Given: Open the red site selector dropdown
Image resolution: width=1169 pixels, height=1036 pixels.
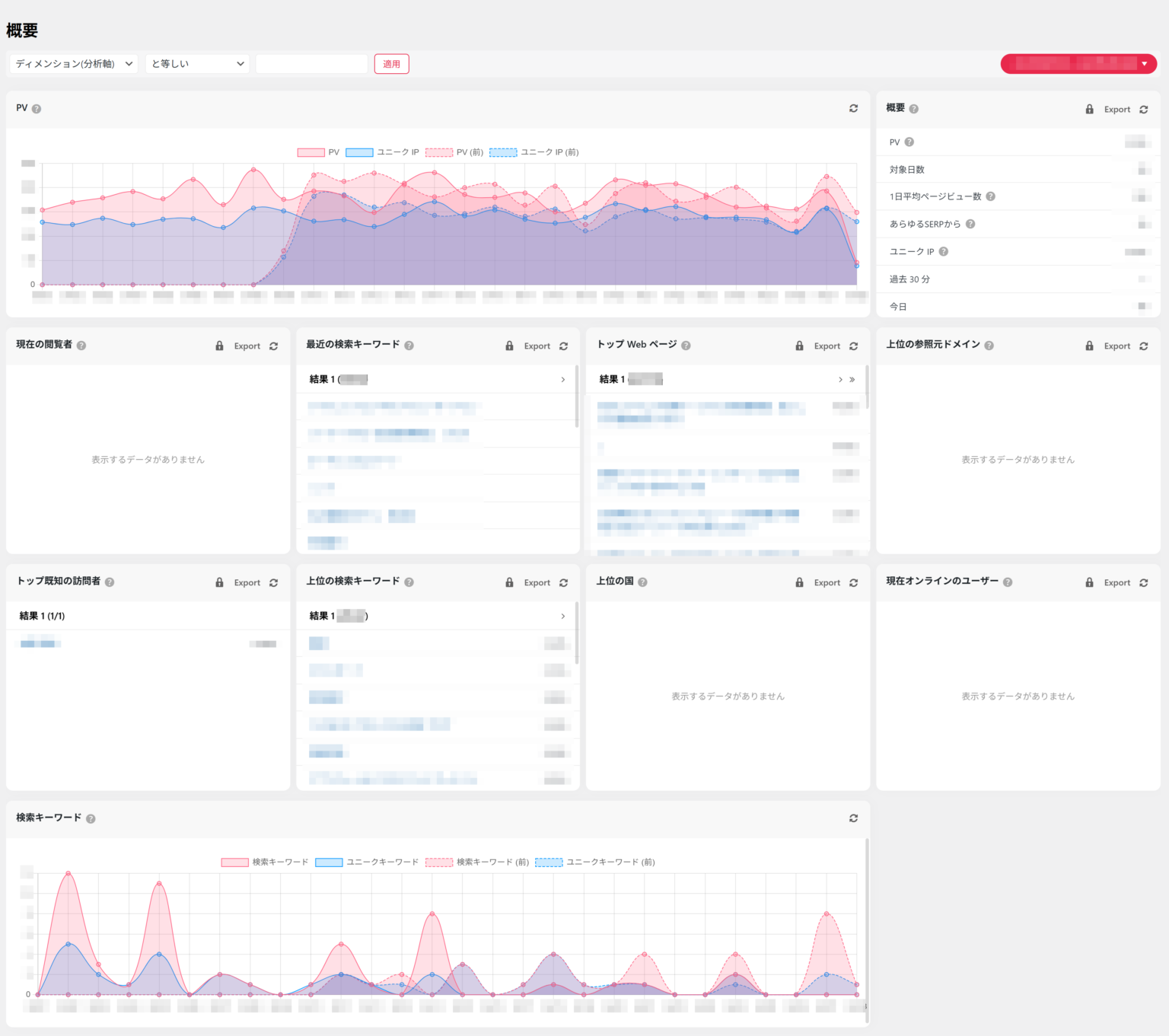Looking at the screenshot, I should 1078,64.
